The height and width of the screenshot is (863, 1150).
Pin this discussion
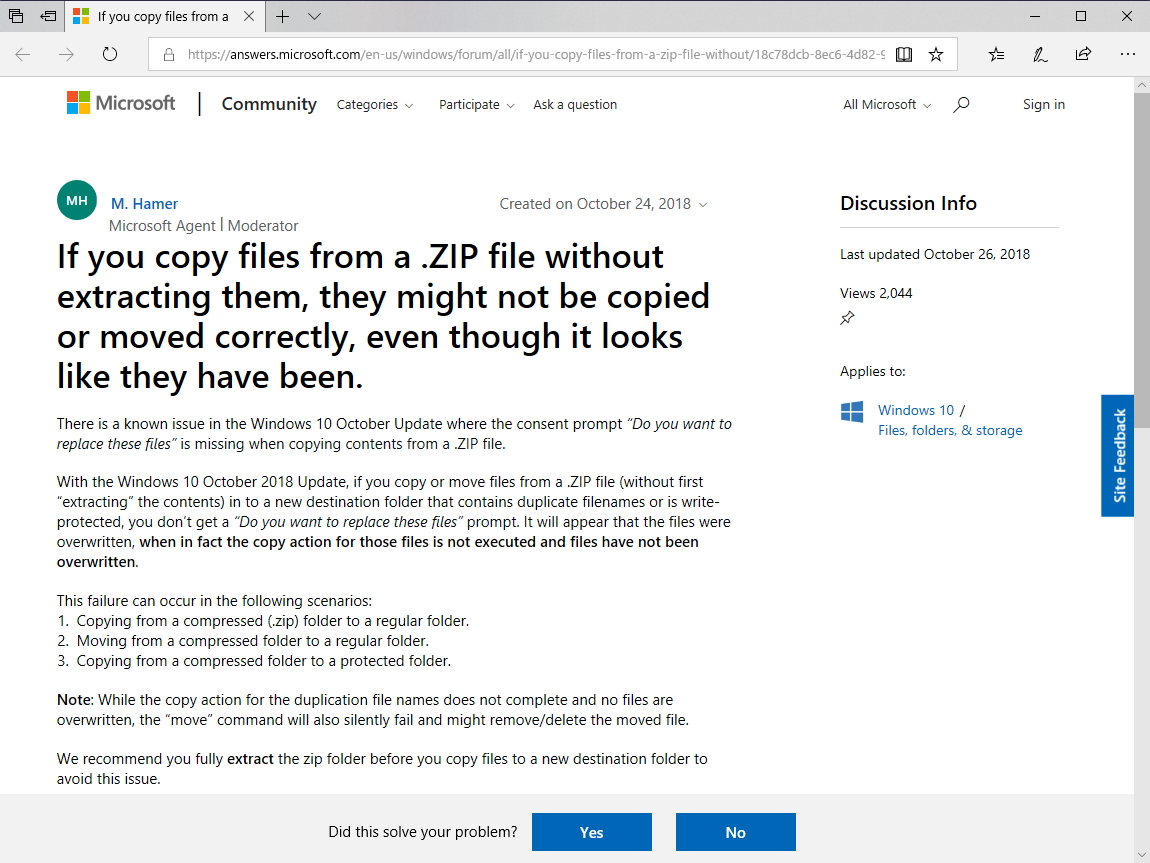point(847,318)
